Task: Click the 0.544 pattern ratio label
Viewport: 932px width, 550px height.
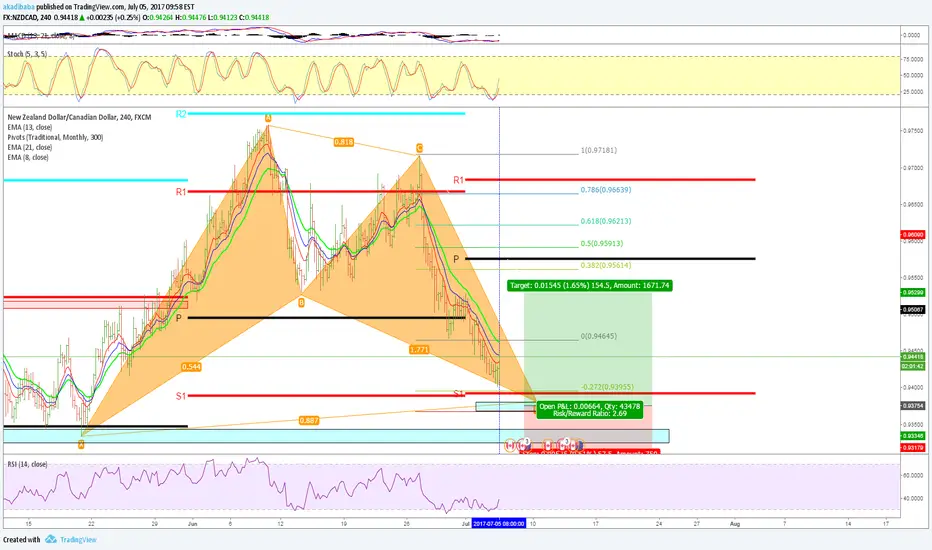Action: coord(191,367)
